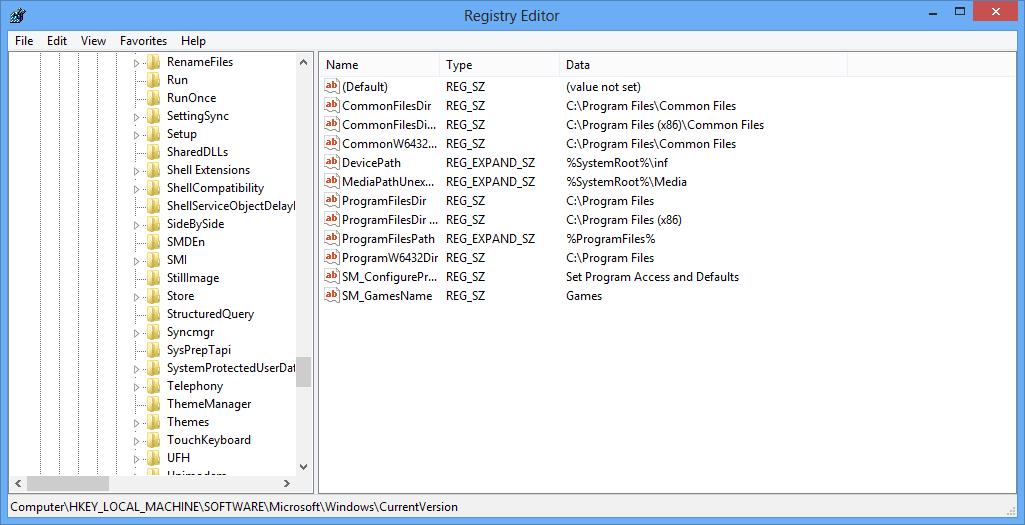Click the "%SystemRoot%\inf" data cell
Viewport: 1025px width, 525px height.
616,162
